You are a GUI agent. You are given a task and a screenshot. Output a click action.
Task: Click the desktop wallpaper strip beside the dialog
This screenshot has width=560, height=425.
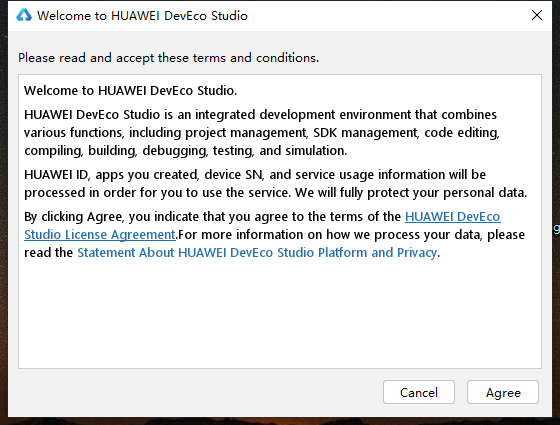[4, 214]
